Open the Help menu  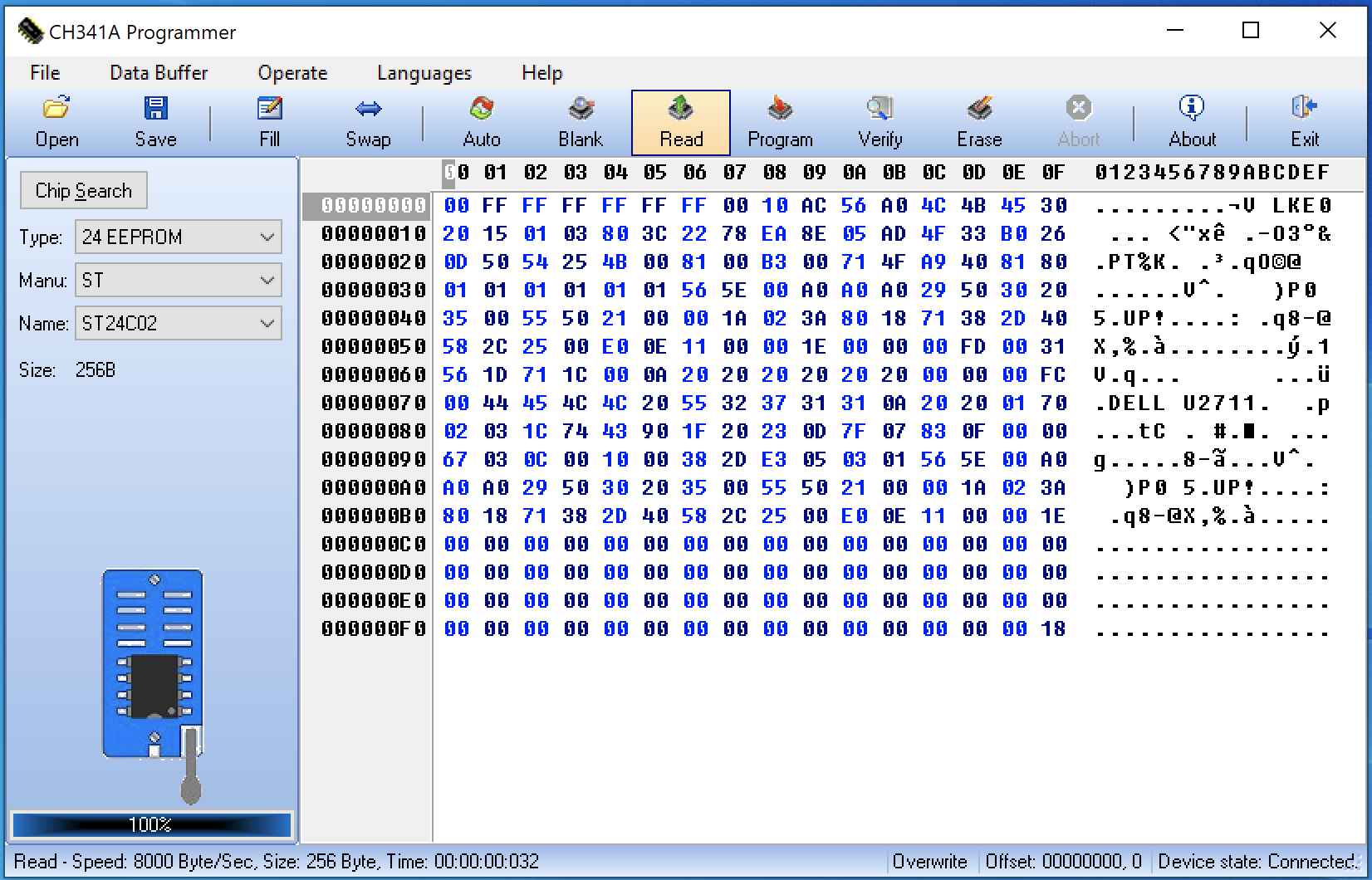pyautogui.click(x=541, y=73)
